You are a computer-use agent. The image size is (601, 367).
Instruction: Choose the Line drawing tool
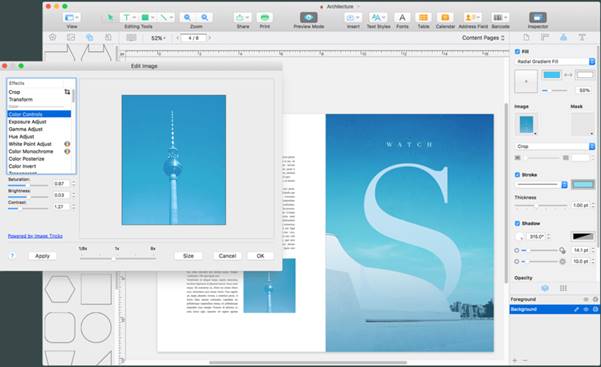[x=166, y=18]
